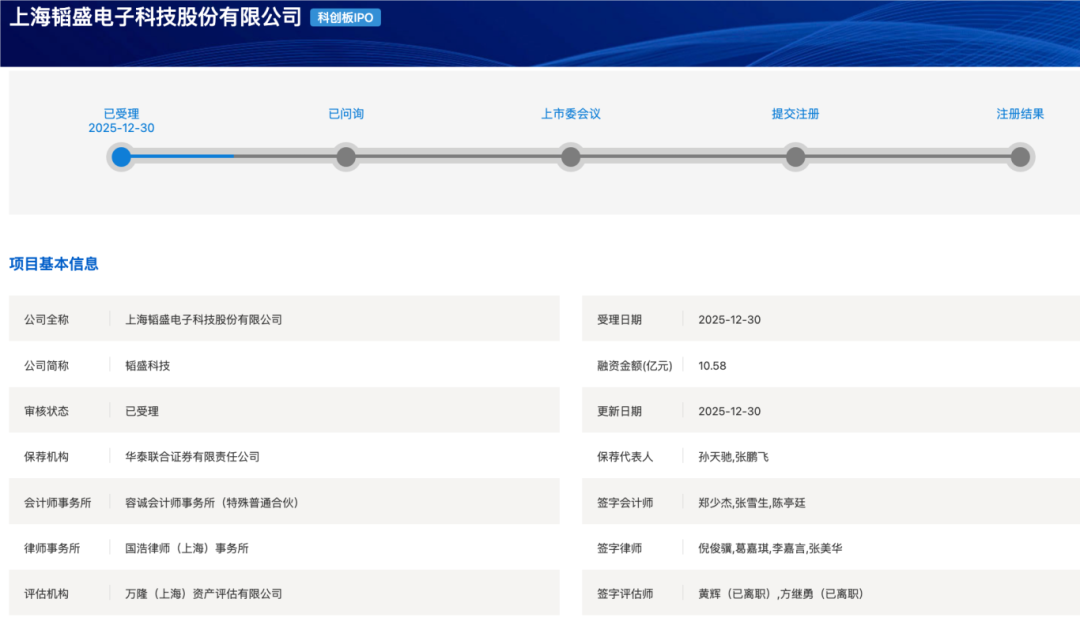Click the 更新日期 value 2025-12-30
Image resolution: width=1080 pixels, height=618 pixels.
click(729, 411)
